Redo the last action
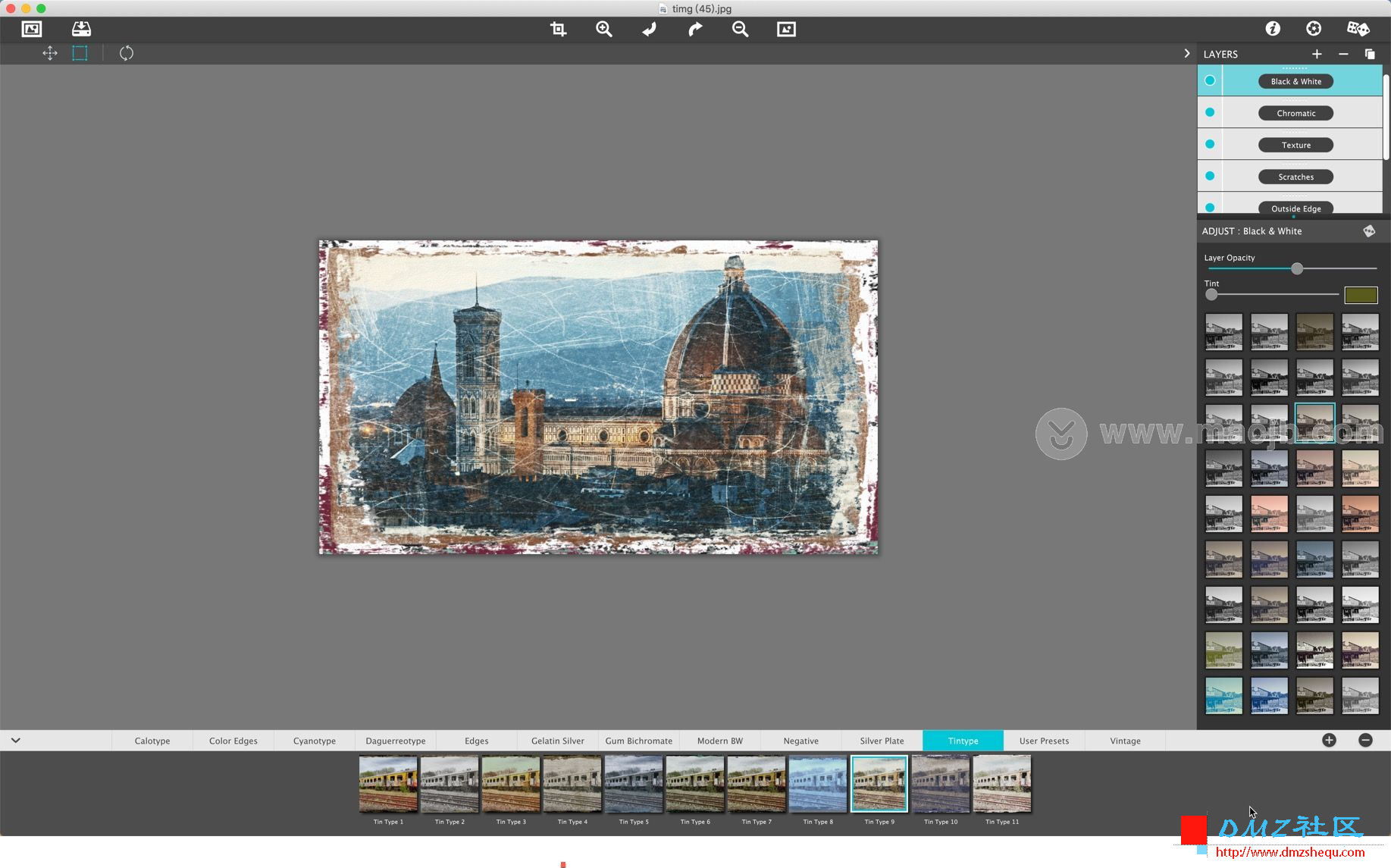 (x=695, y=29)
